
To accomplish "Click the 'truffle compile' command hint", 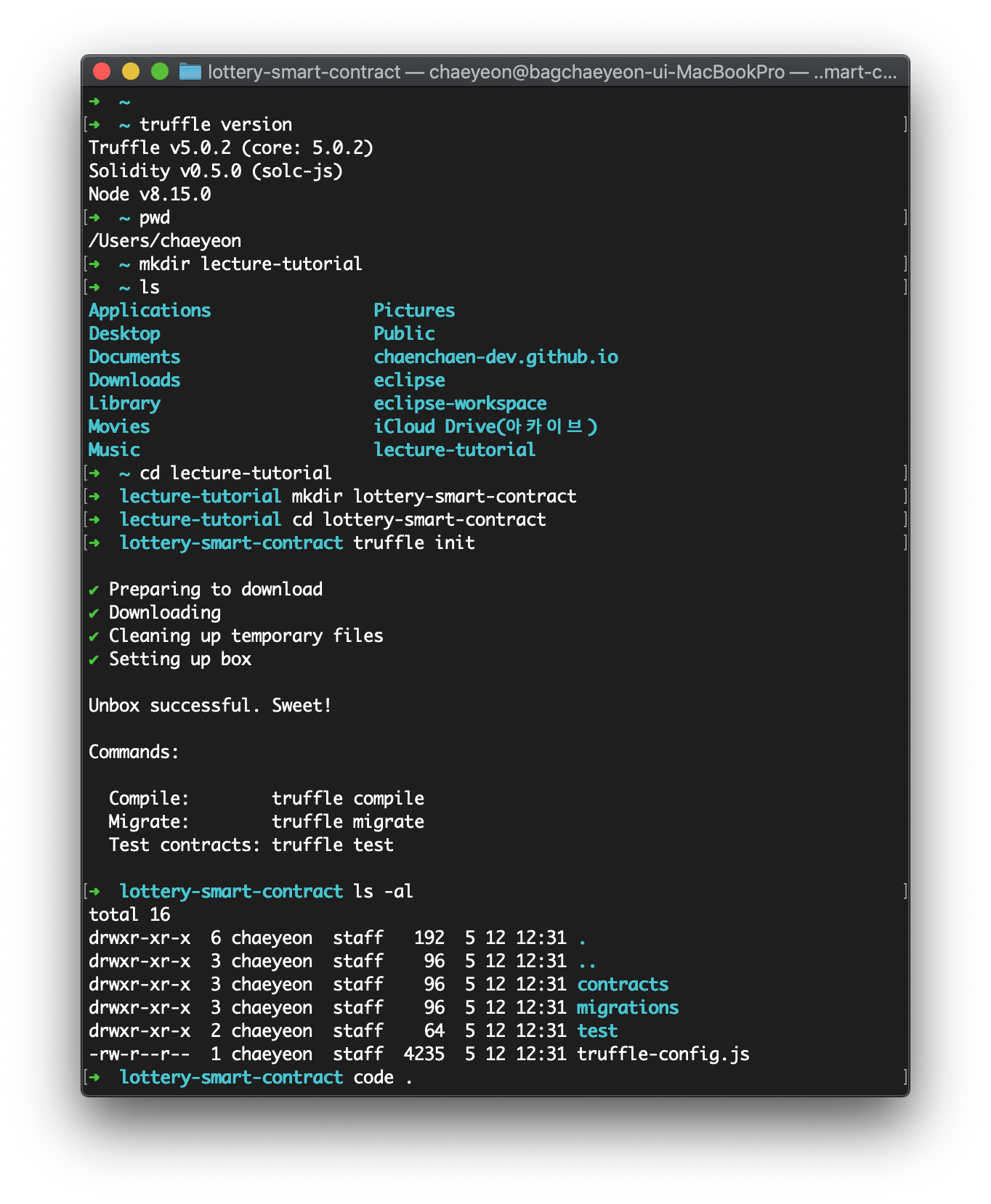I will (x=348, y=798).
